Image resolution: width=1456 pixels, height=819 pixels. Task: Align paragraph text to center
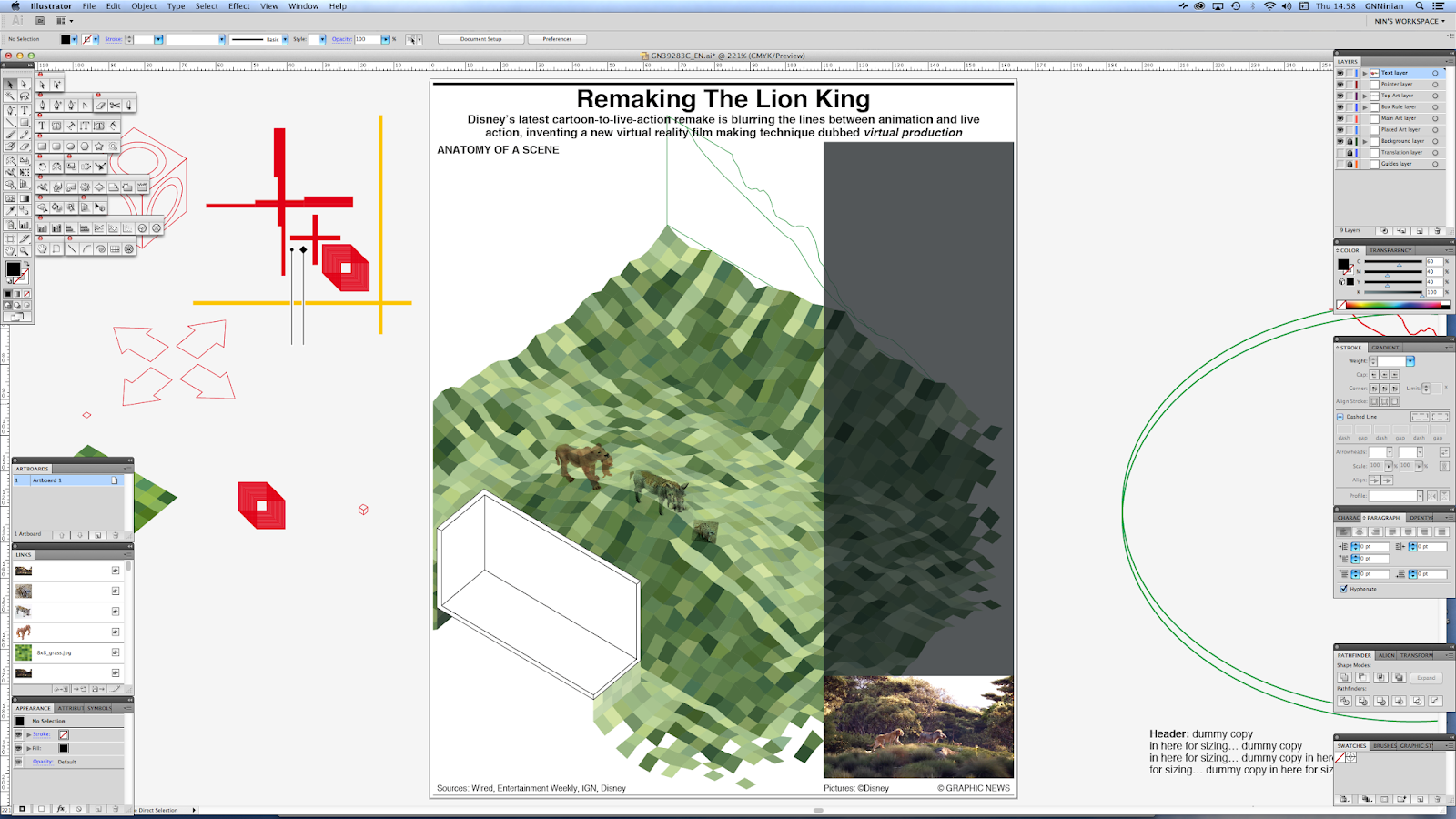click(x=1360, y=531)
